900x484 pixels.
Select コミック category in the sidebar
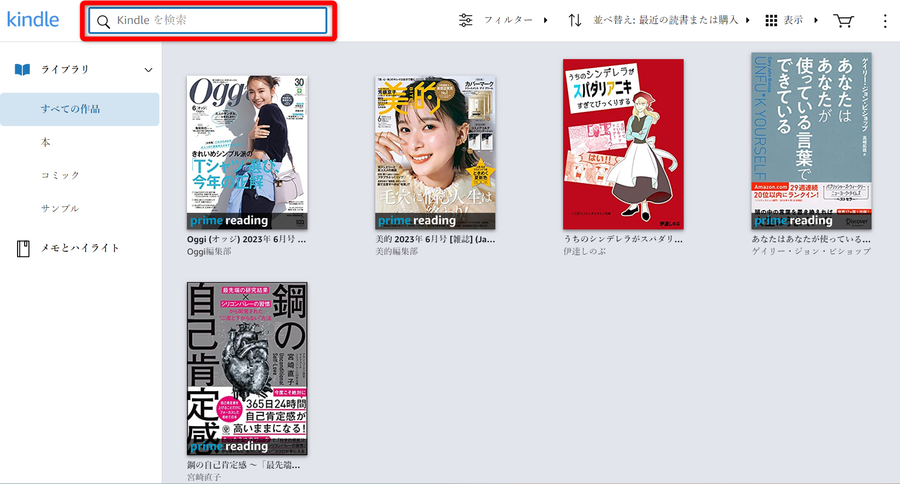click(60, 175)
